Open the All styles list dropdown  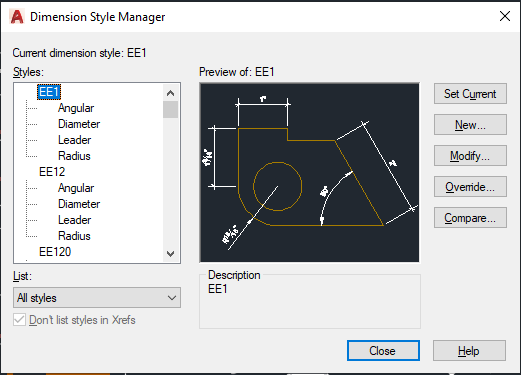coord(97,298)
